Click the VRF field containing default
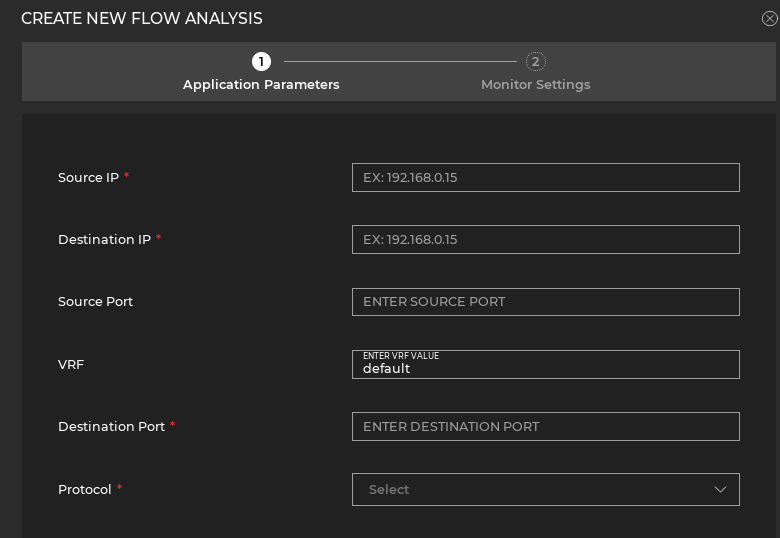This screenshot has height=538, width=780. pyautogui.click(x=545, y=365)
